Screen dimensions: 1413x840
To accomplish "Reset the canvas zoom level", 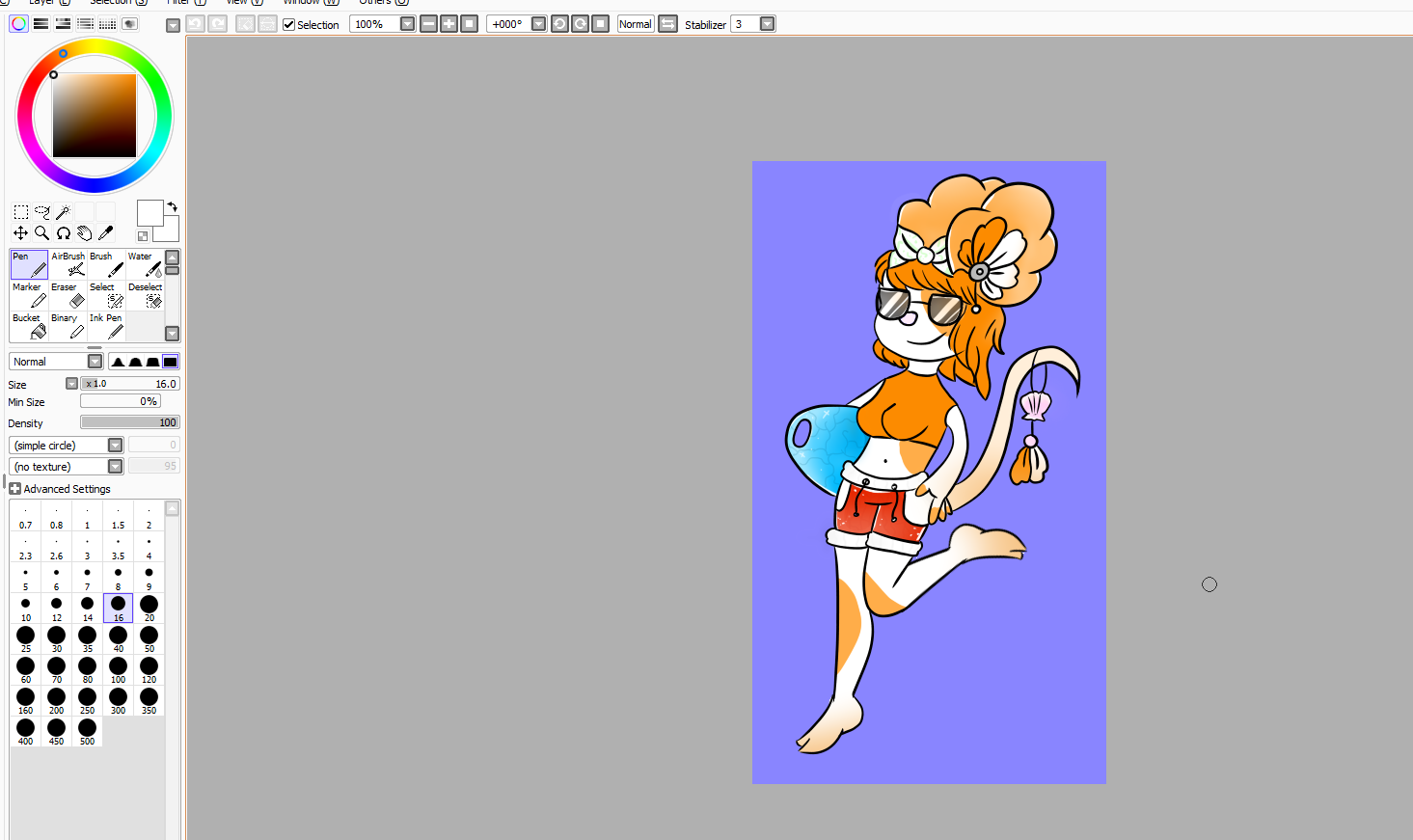I will [469, 24].
